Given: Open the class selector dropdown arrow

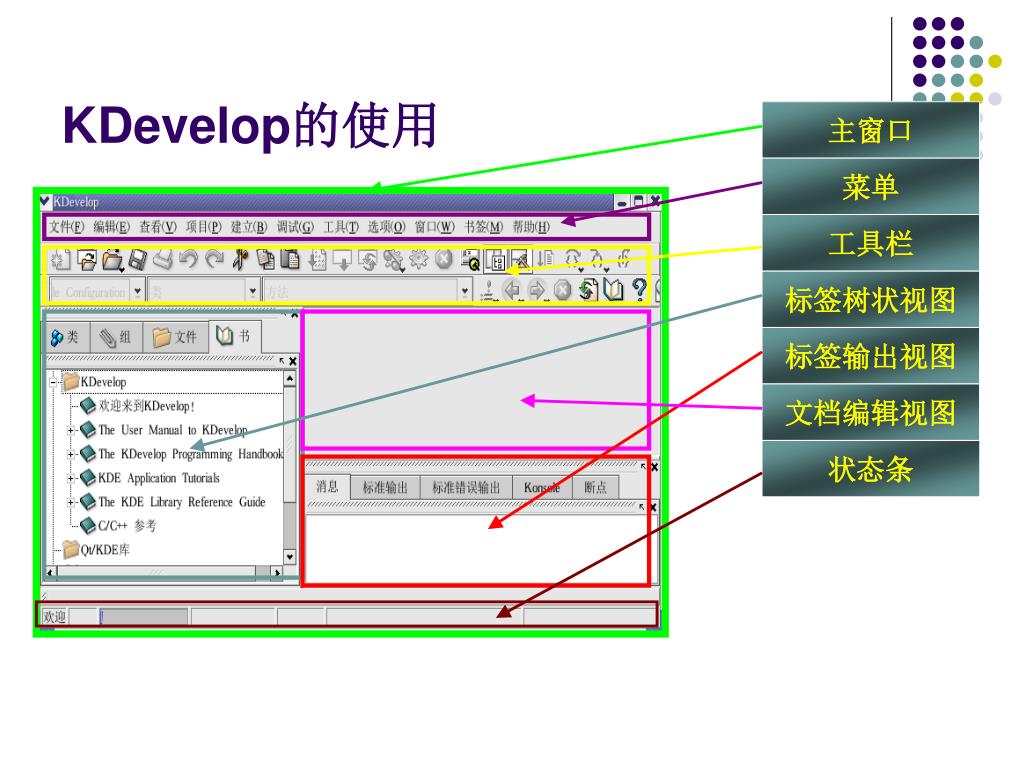Looking at the screenshot, I should (x=253, y=291).
